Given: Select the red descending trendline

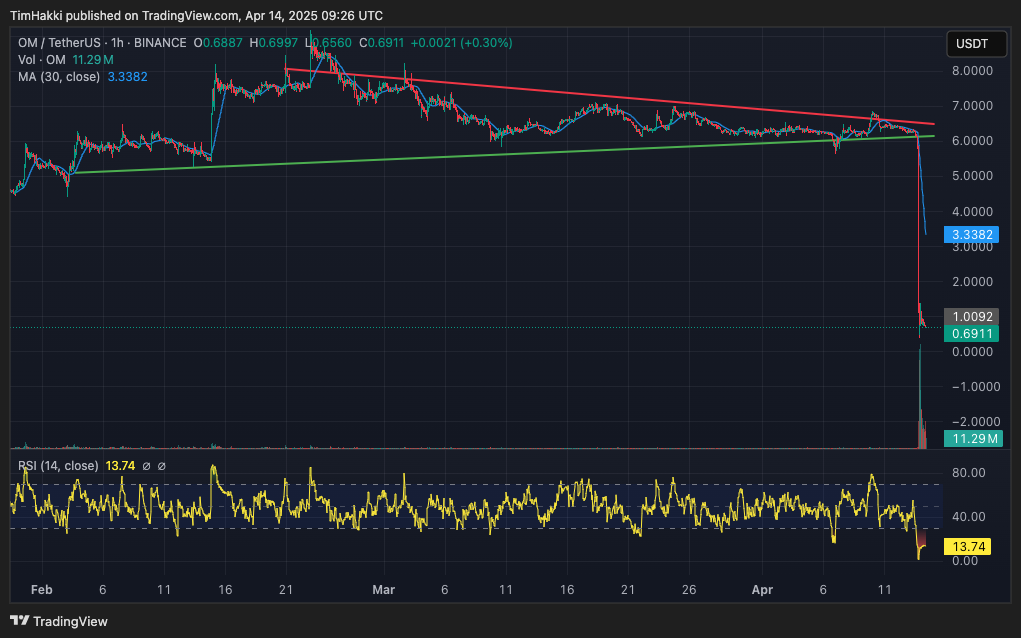Looking at the screenshot, I should (600, 98).
